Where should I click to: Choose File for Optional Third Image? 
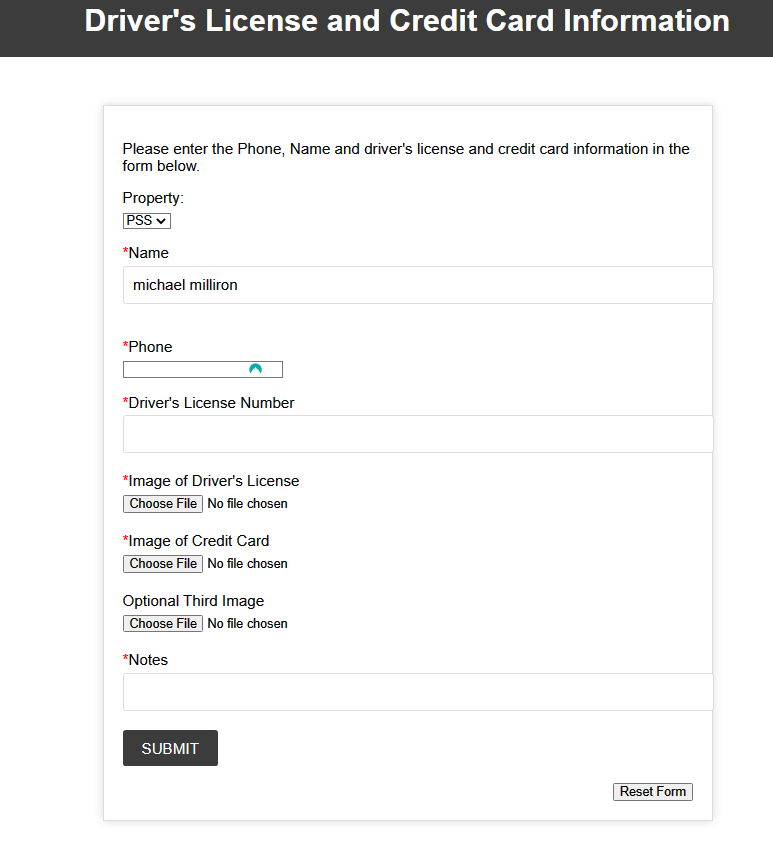pos(163,624)
